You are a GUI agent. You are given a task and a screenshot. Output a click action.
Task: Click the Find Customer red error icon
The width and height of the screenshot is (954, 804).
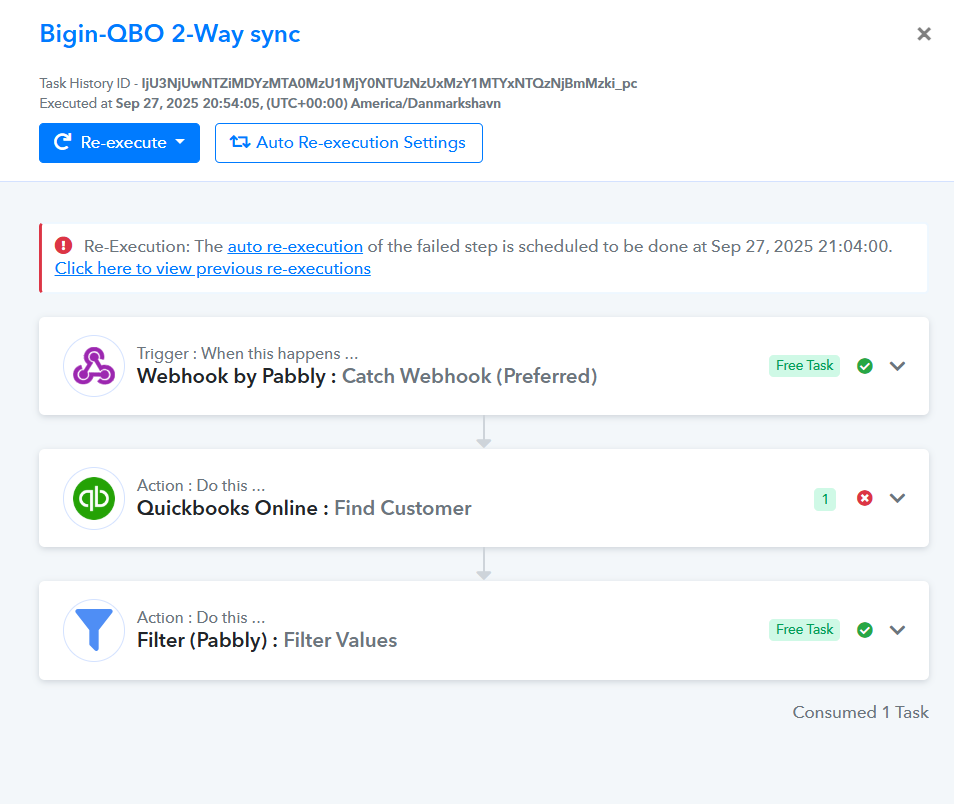point(865,498)
